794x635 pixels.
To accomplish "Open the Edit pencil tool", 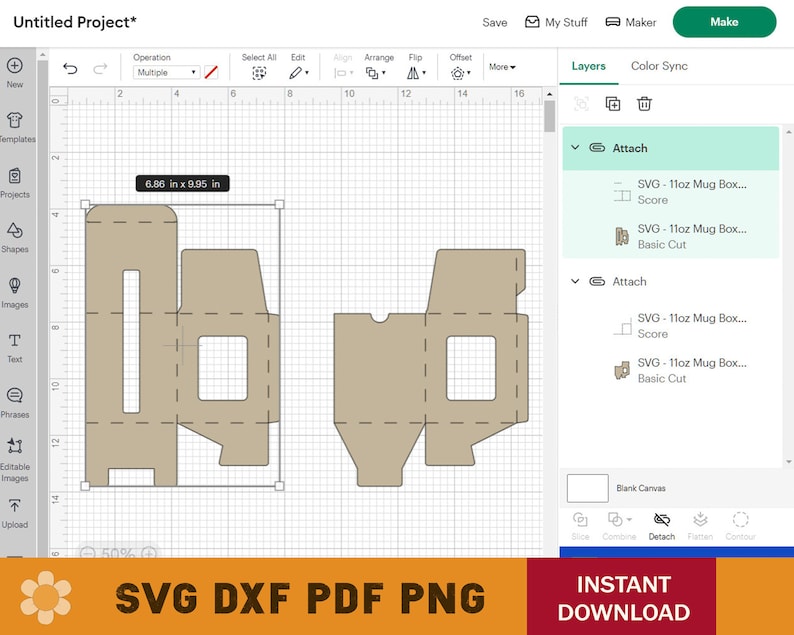I will 298,73.
